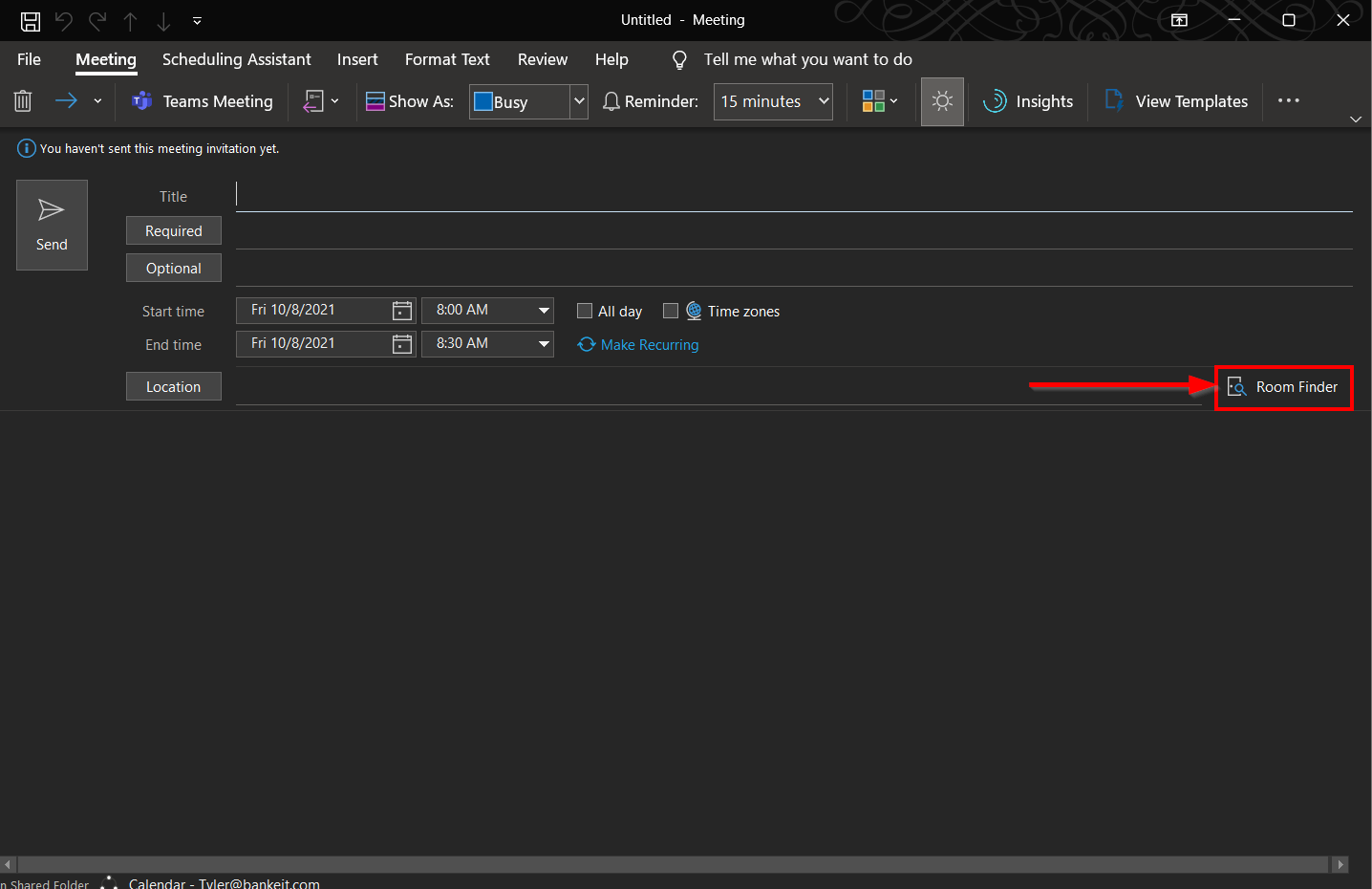Viewport: 1372px width, 889px height.
Task: Click the blue Busy color swatch
Action: click(482, 100)
